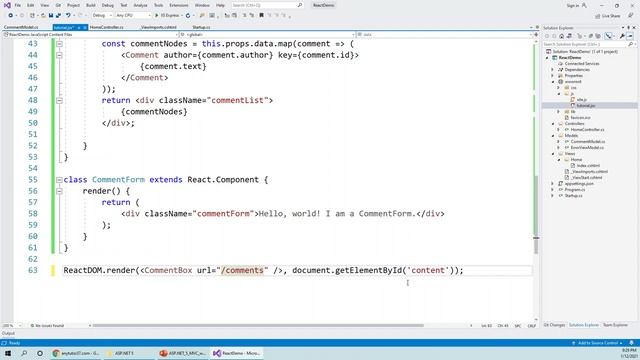
Task: Click the notifications bell in status bar
Action: pos(631,343)
